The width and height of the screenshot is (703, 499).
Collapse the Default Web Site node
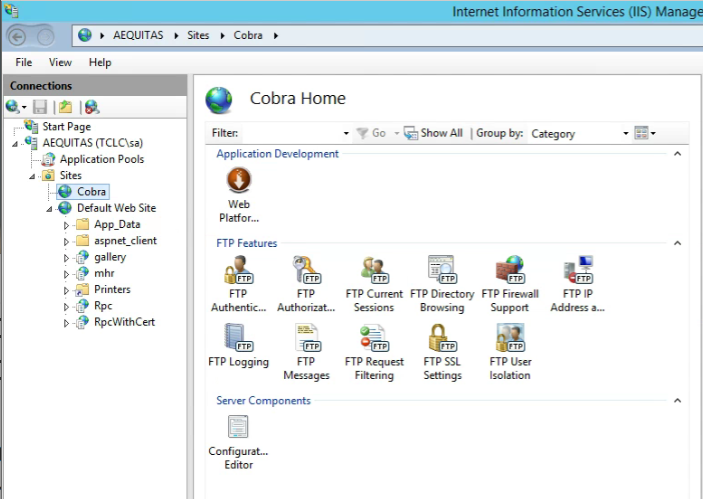click(49, 209)
